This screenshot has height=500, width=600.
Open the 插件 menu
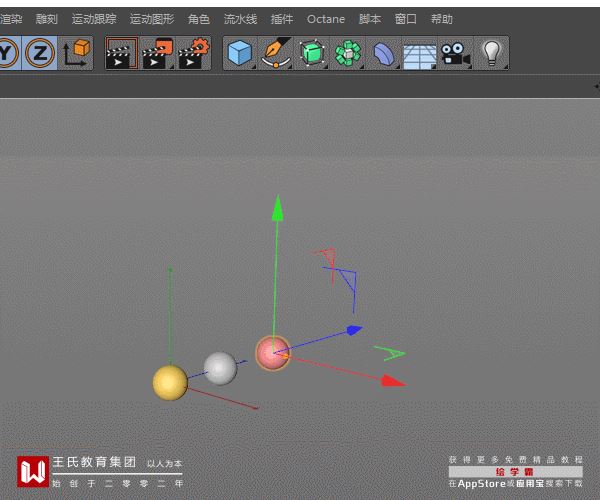click(282, 19)
